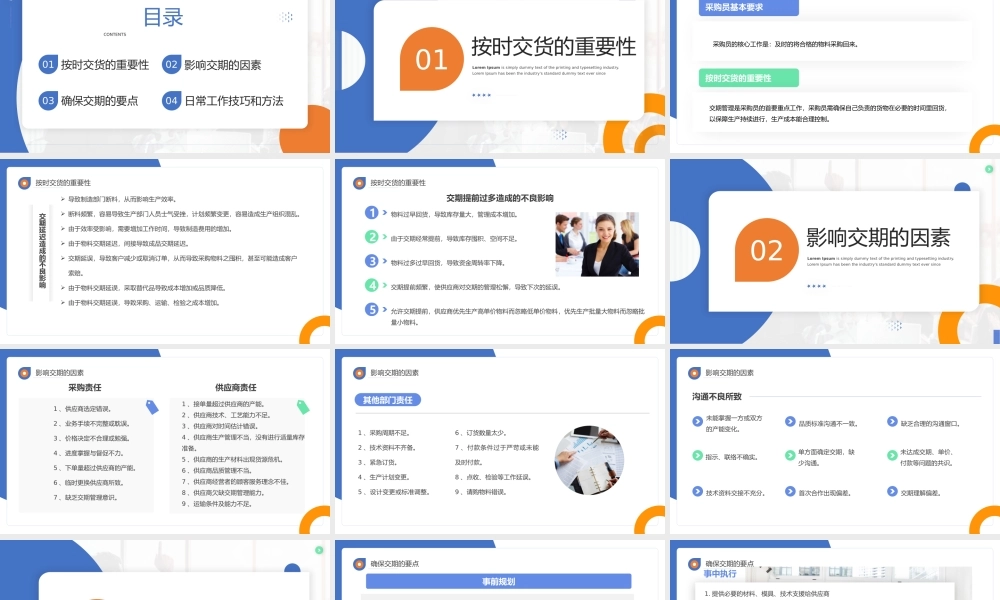Click the 其他部门责任 pill label
Image resolution: width=1000 pixels, height=600 pixels.
[x=388, y=400]
